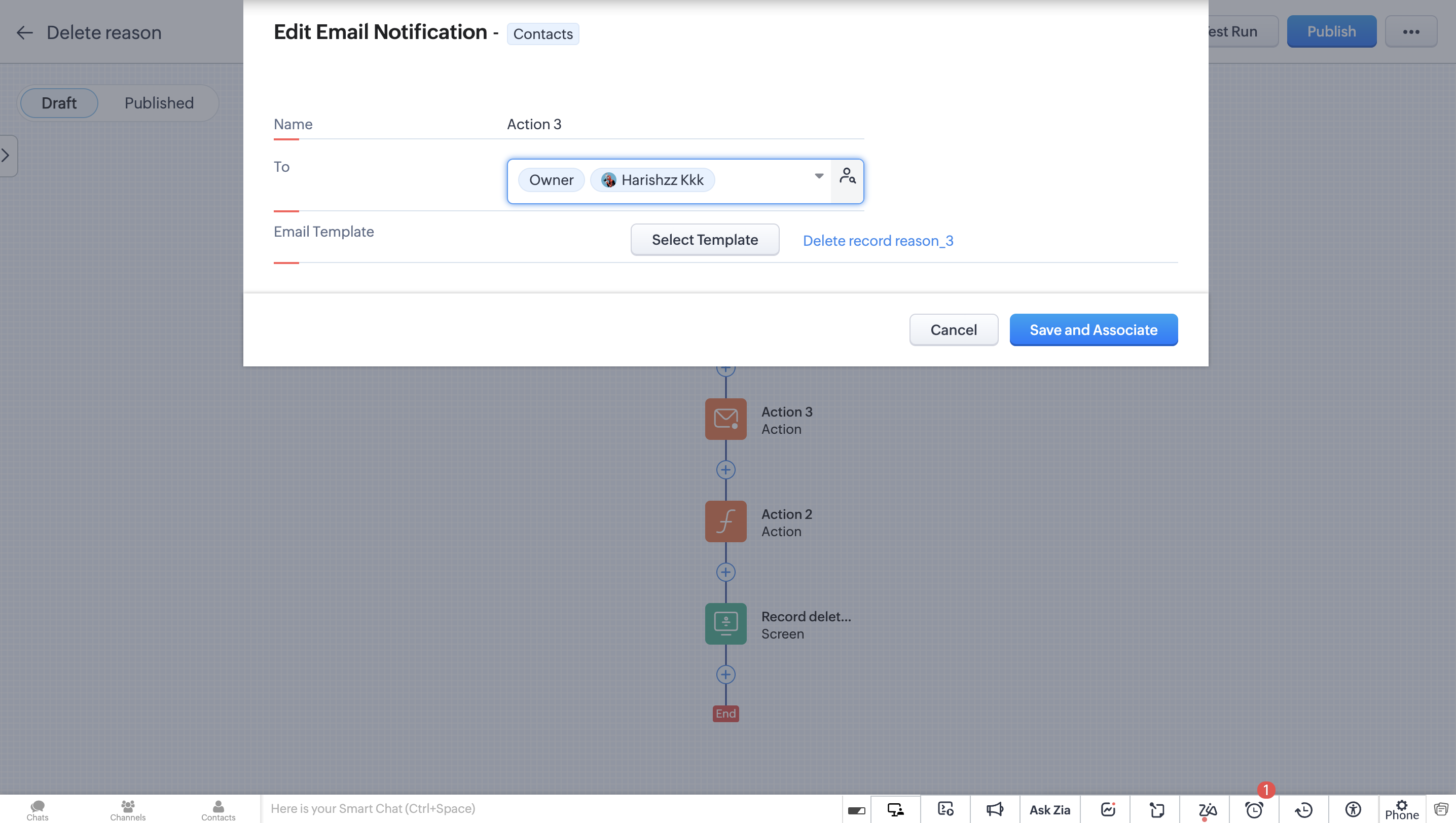
Task: Click the back arrow beside Delete reason
Action: pyautogui.click(x=24, y=33)
